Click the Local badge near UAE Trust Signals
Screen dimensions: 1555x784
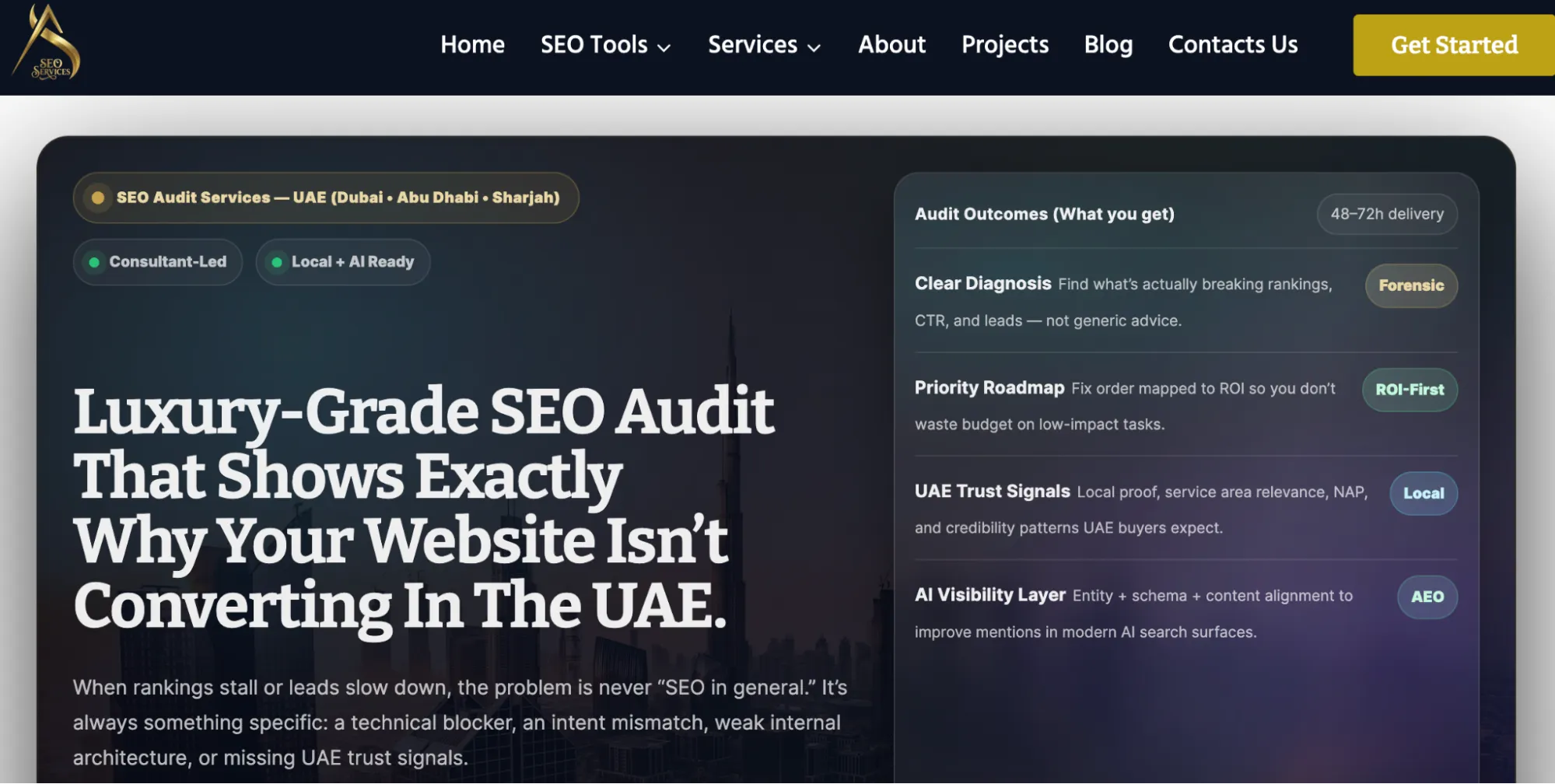1423,493
